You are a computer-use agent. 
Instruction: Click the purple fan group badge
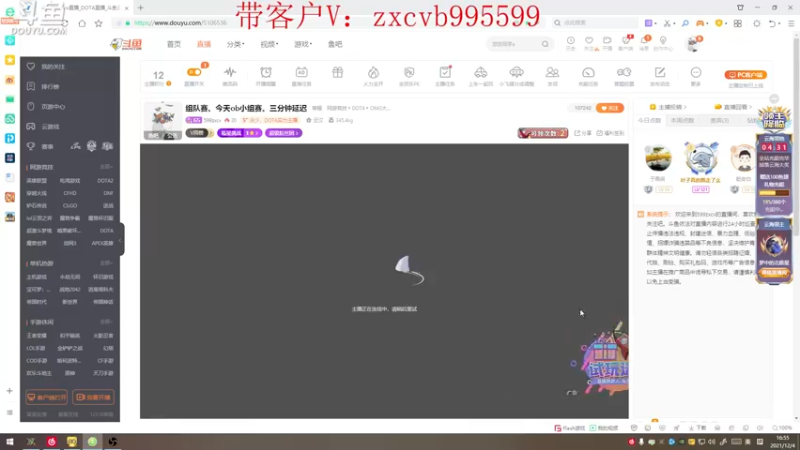[284, 133]
